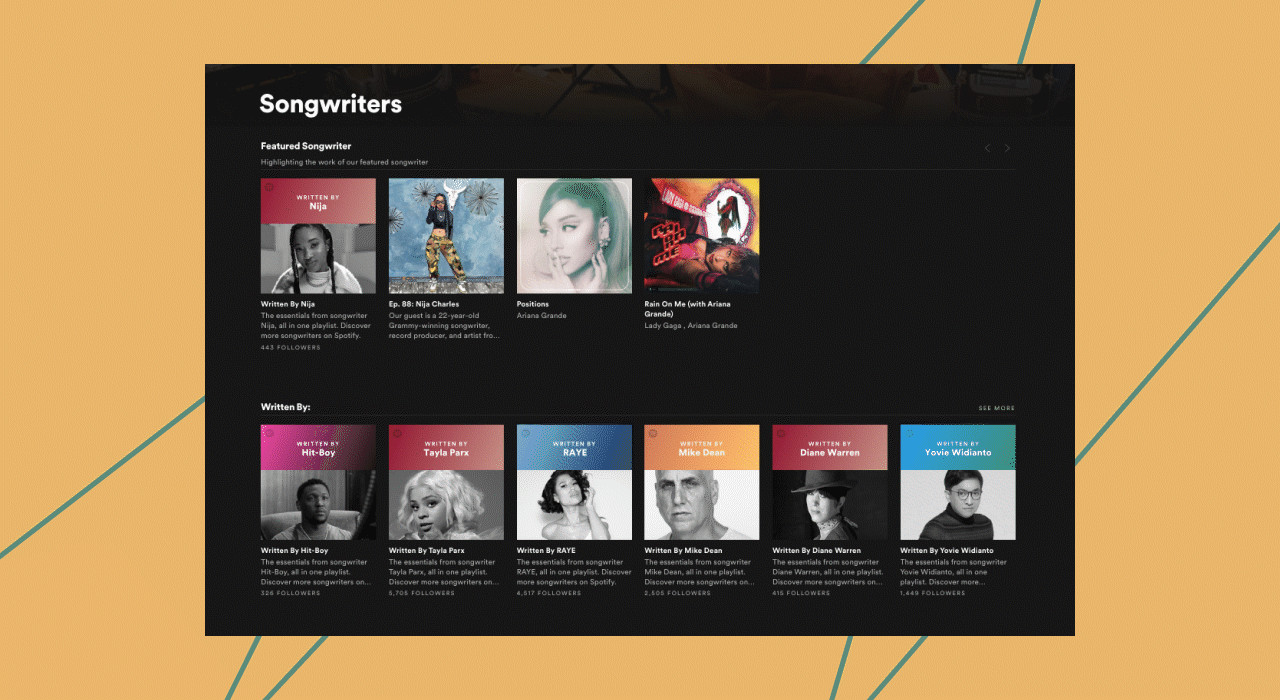Open the Rain On Me single artwork
Screen dimensions: 1280x700
tap(702, 236)
